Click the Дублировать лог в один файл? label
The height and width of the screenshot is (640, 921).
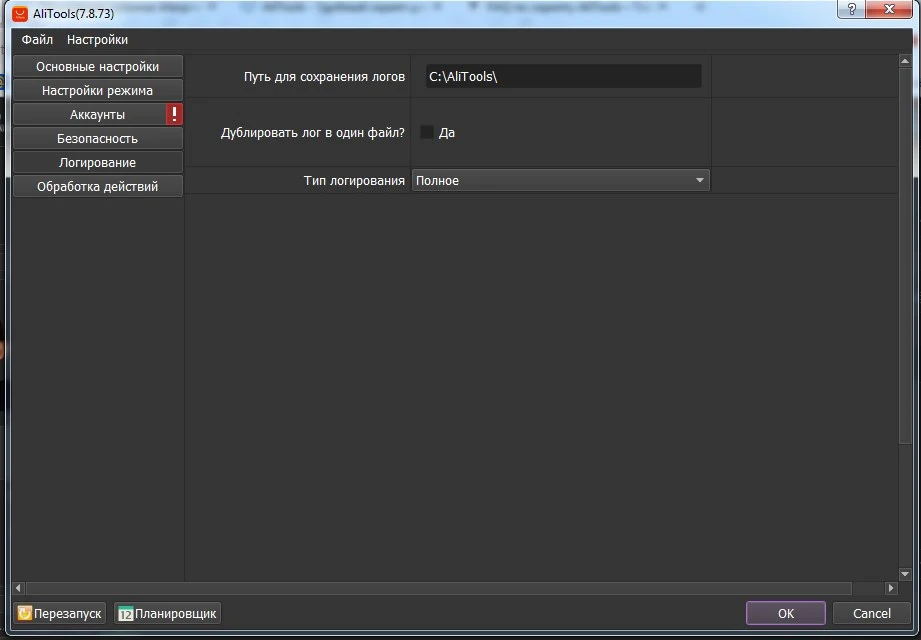click(x=312, y=133)
